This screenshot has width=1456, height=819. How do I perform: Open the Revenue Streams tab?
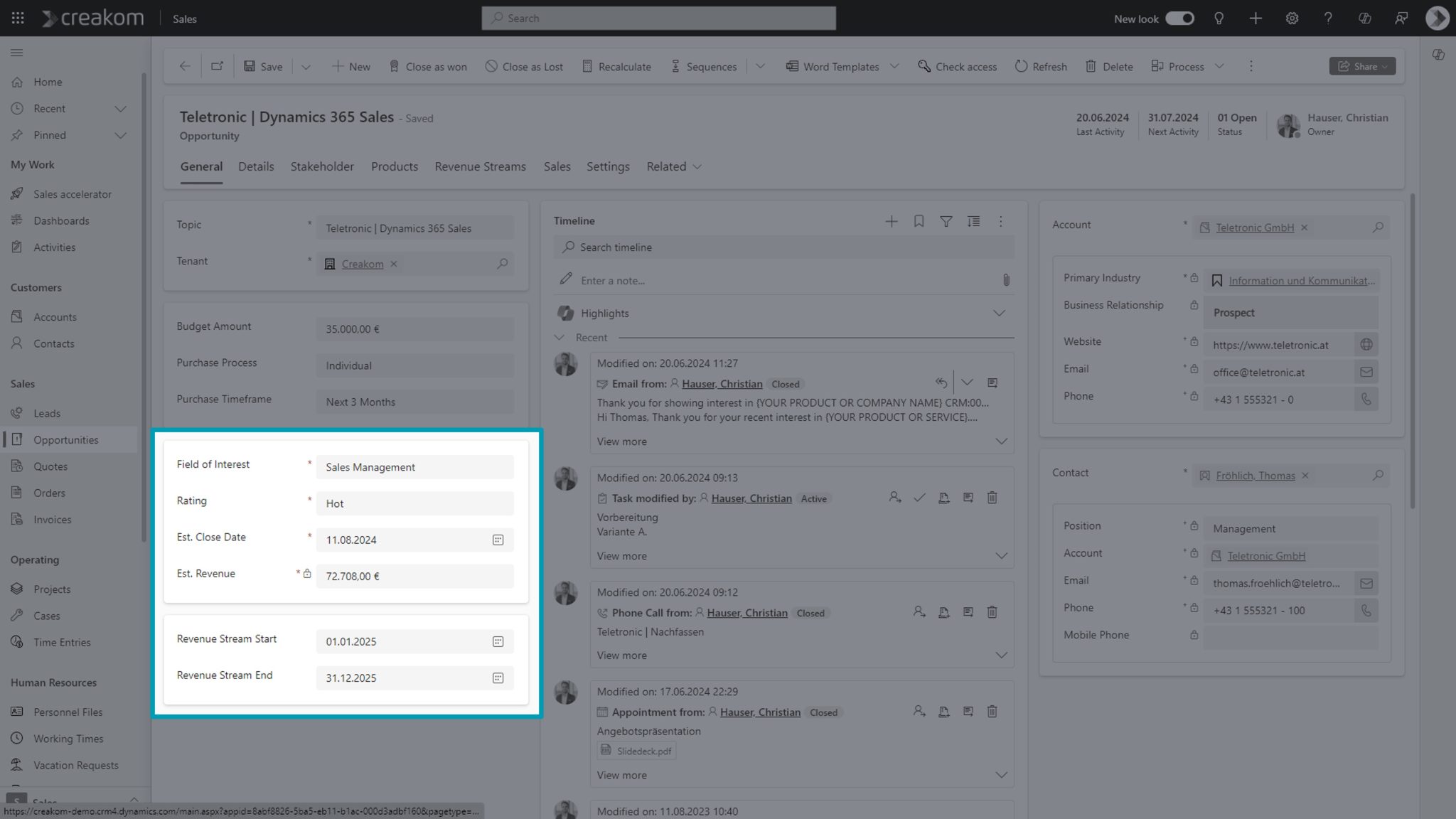coord(481,166)
